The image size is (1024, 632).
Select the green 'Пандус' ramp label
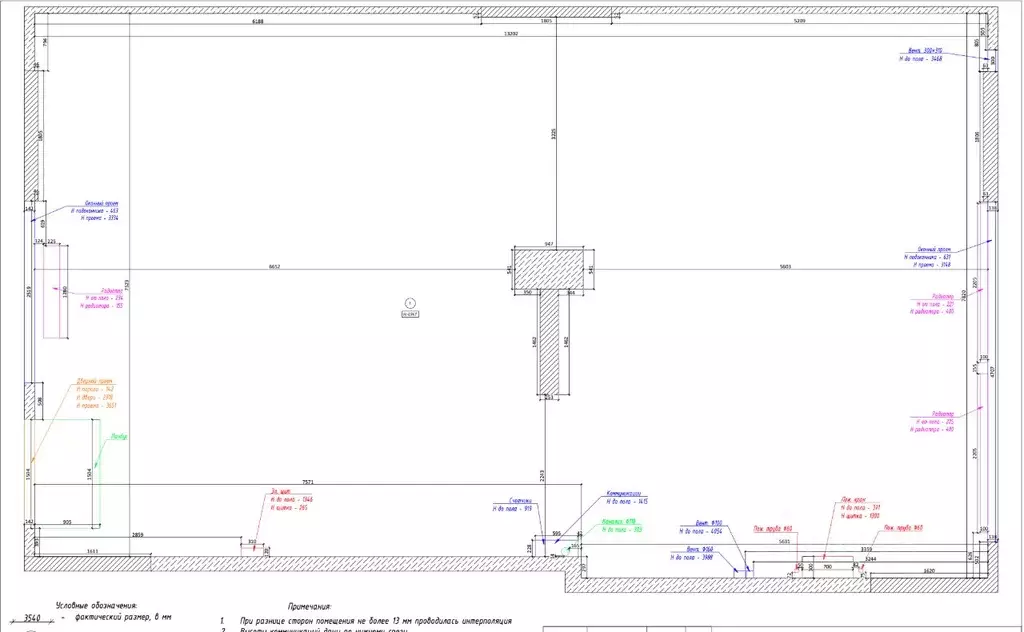pyautogui.click(x=119, y=436)
